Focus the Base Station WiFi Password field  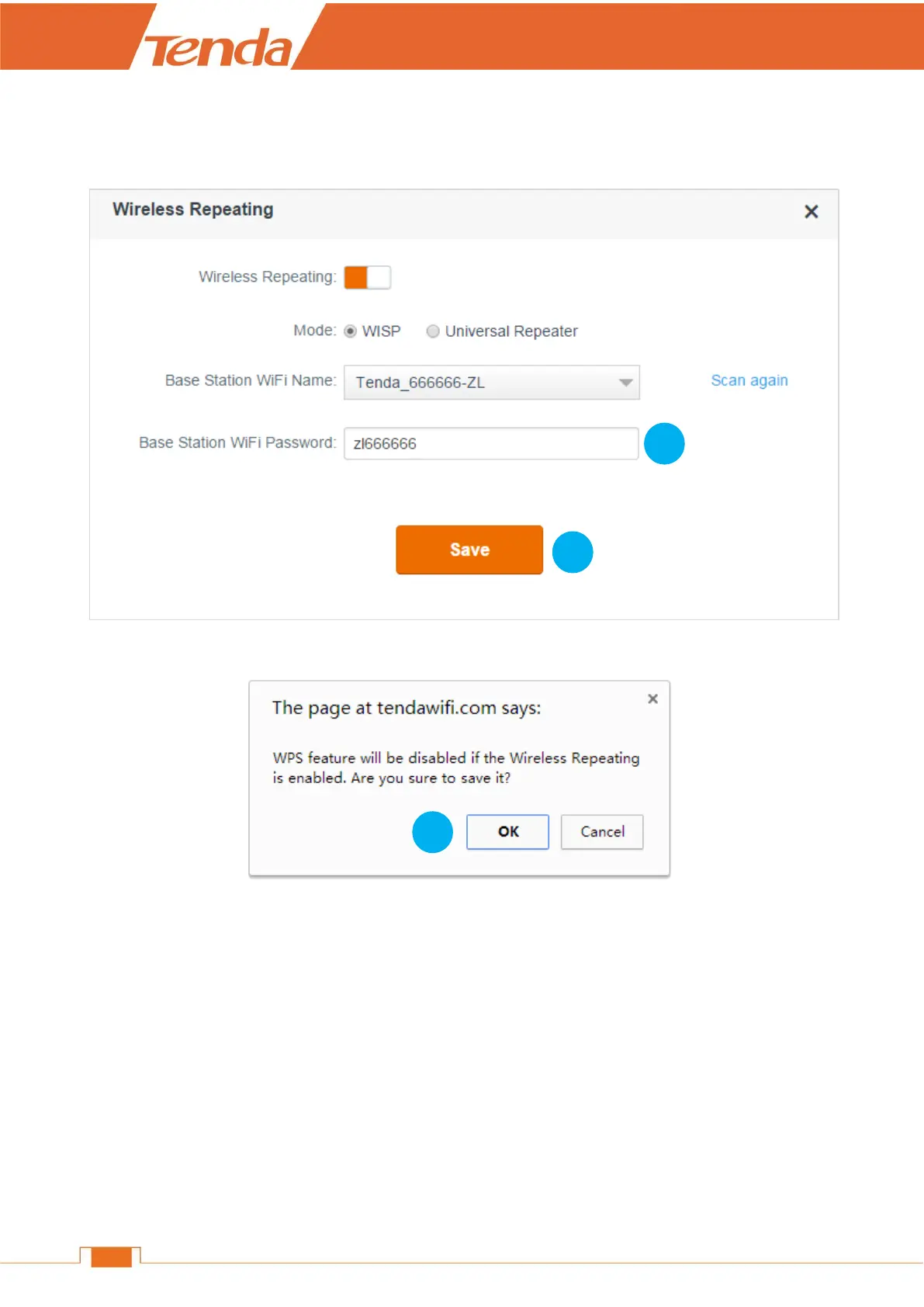pos(491,443)
